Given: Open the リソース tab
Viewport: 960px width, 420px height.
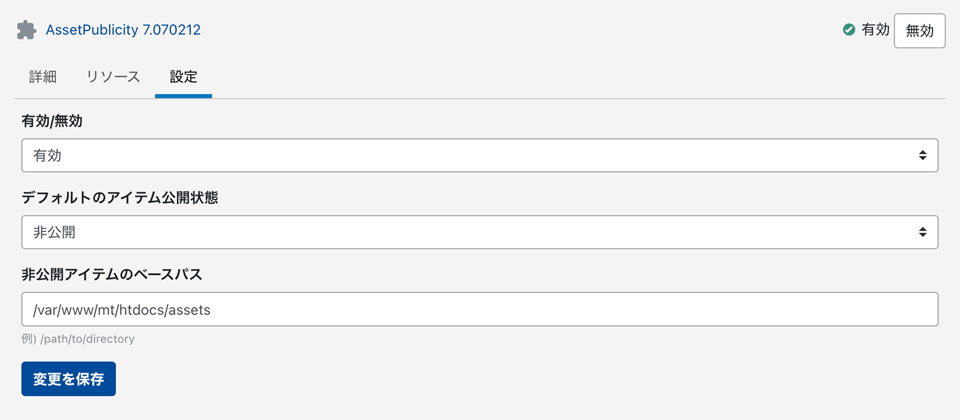Looking at the screenshot, I should [113, 77].
